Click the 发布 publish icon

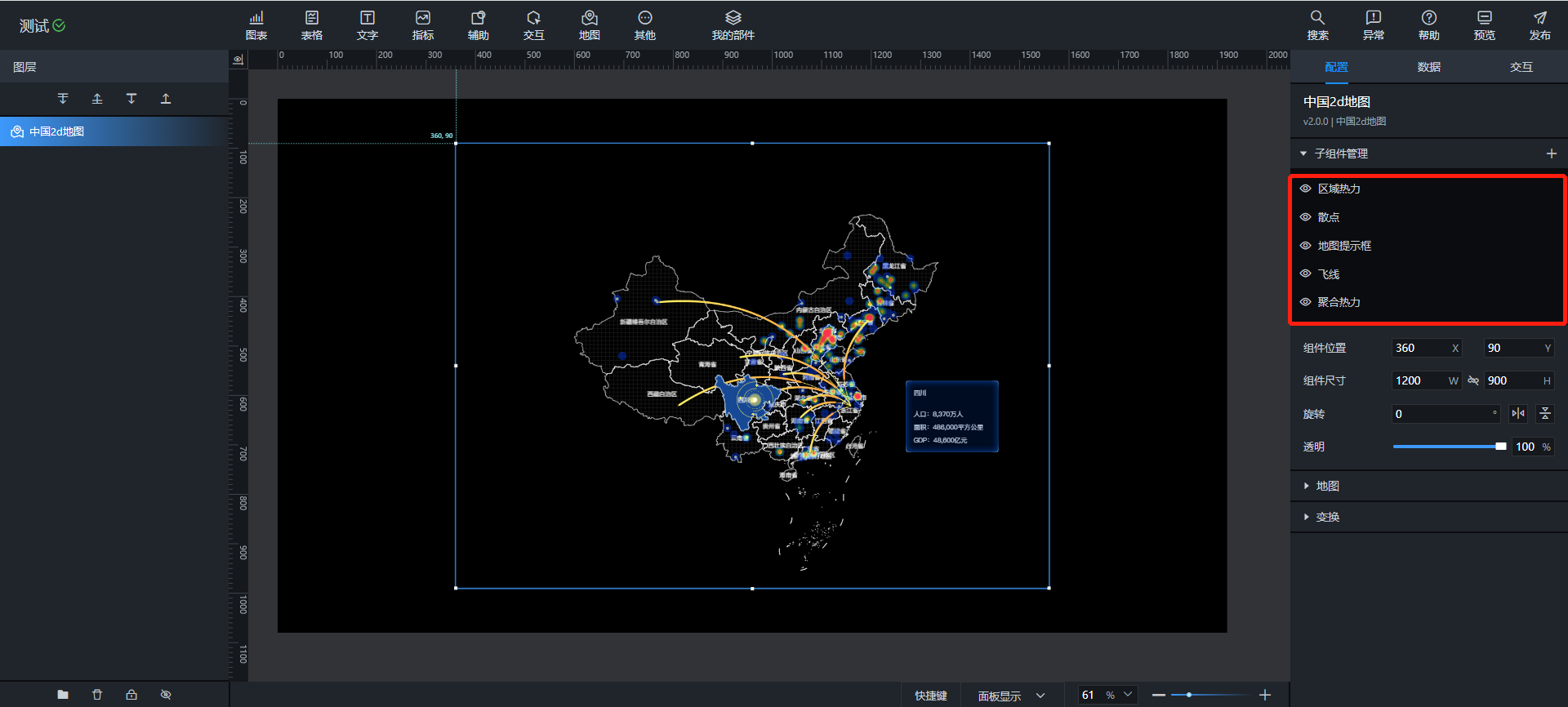[x=1539, y=25]
